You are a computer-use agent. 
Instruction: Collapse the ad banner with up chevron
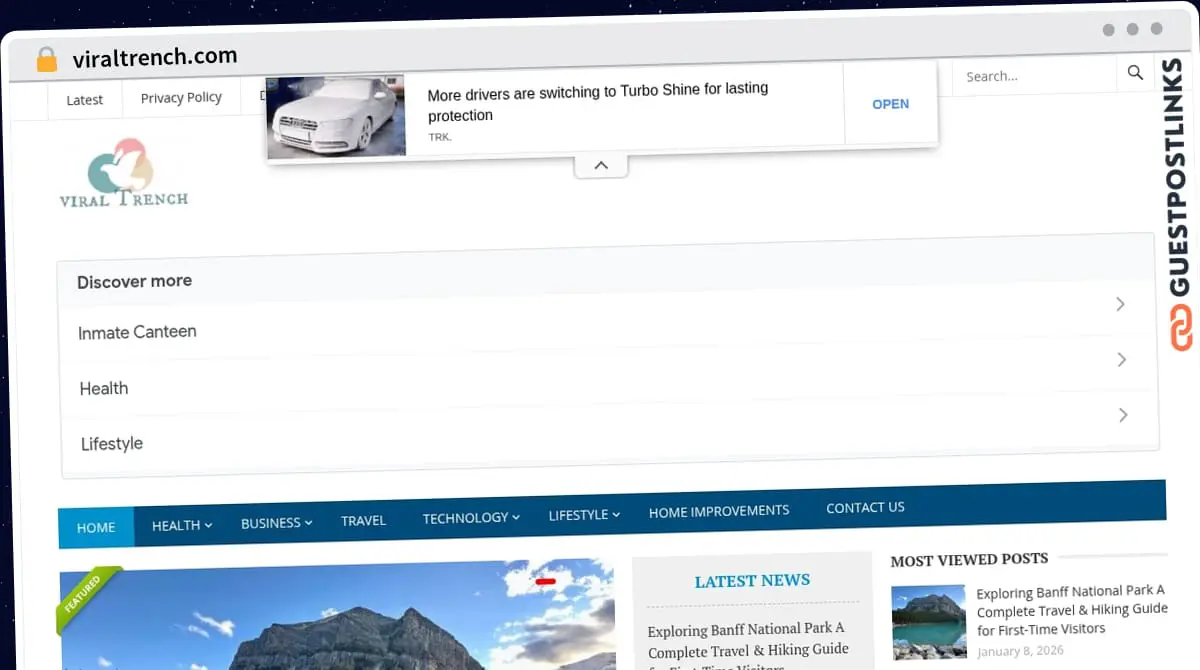(601, 165)
